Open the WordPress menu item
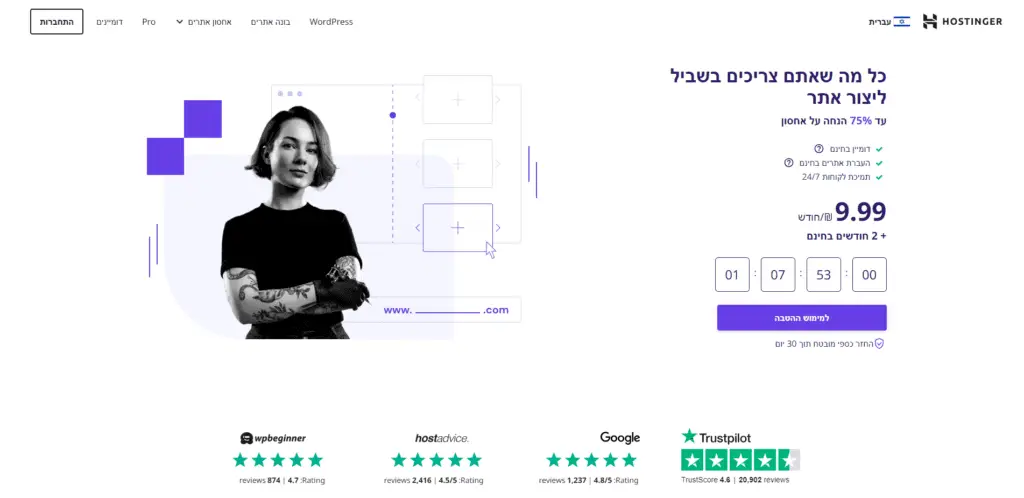The image size is (1024, 498). click(331, 22)
